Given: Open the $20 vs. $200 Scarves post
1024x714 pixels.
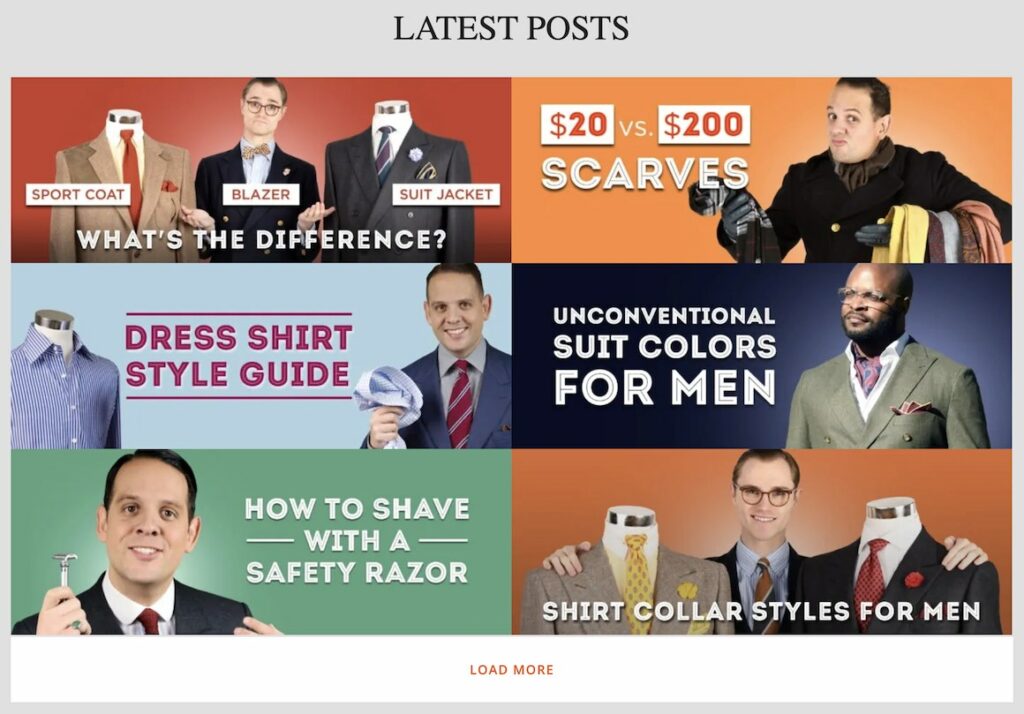Looking at the screenshot, I should [x=761, y=170].
